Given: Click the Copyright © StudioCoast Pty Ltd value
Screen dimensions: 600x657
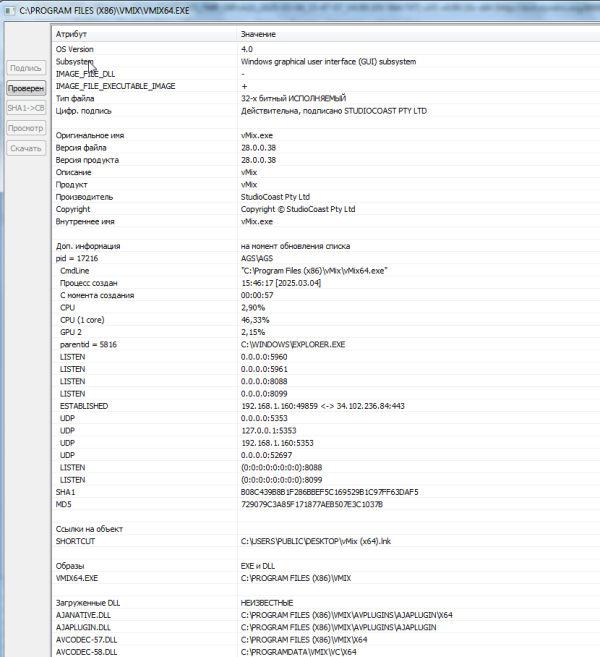Looking at the screenshot, I should [298, 209].
